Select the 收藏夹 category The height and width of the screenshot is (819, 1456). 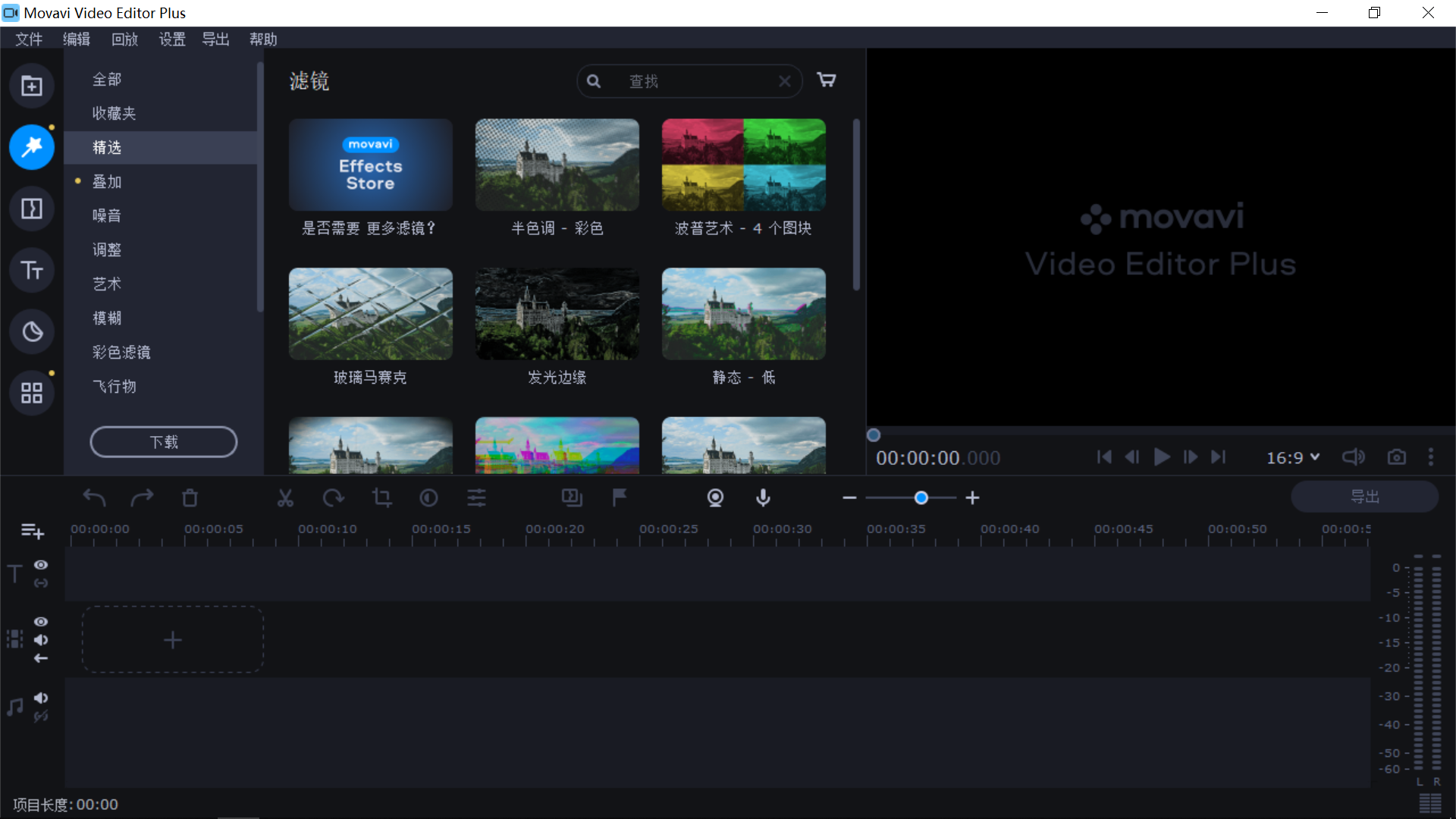pos(161,114)
